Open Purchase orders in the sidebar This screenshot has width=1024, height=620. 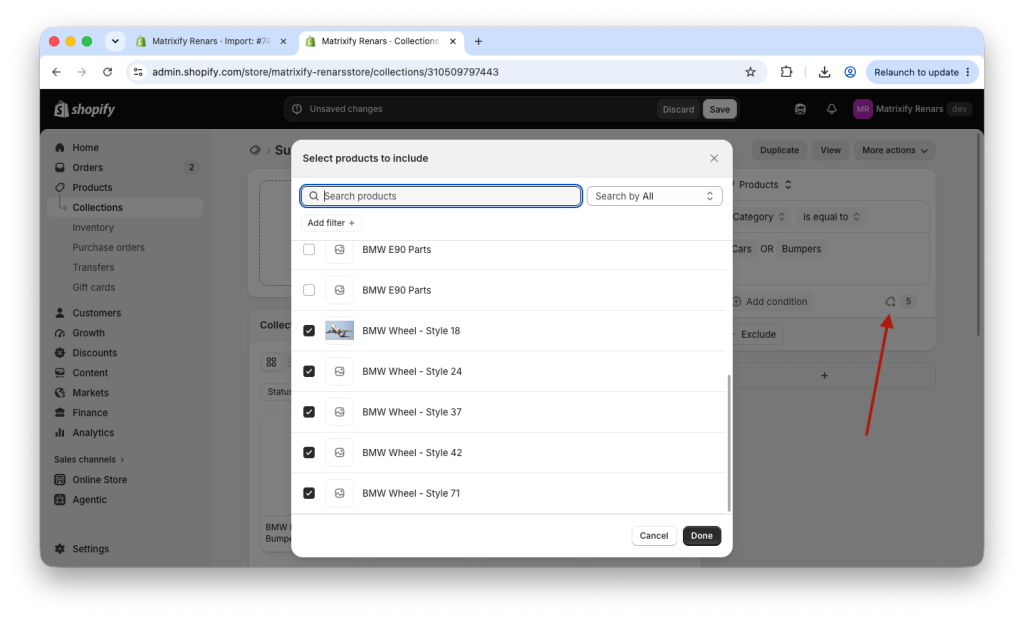(108, 248)
